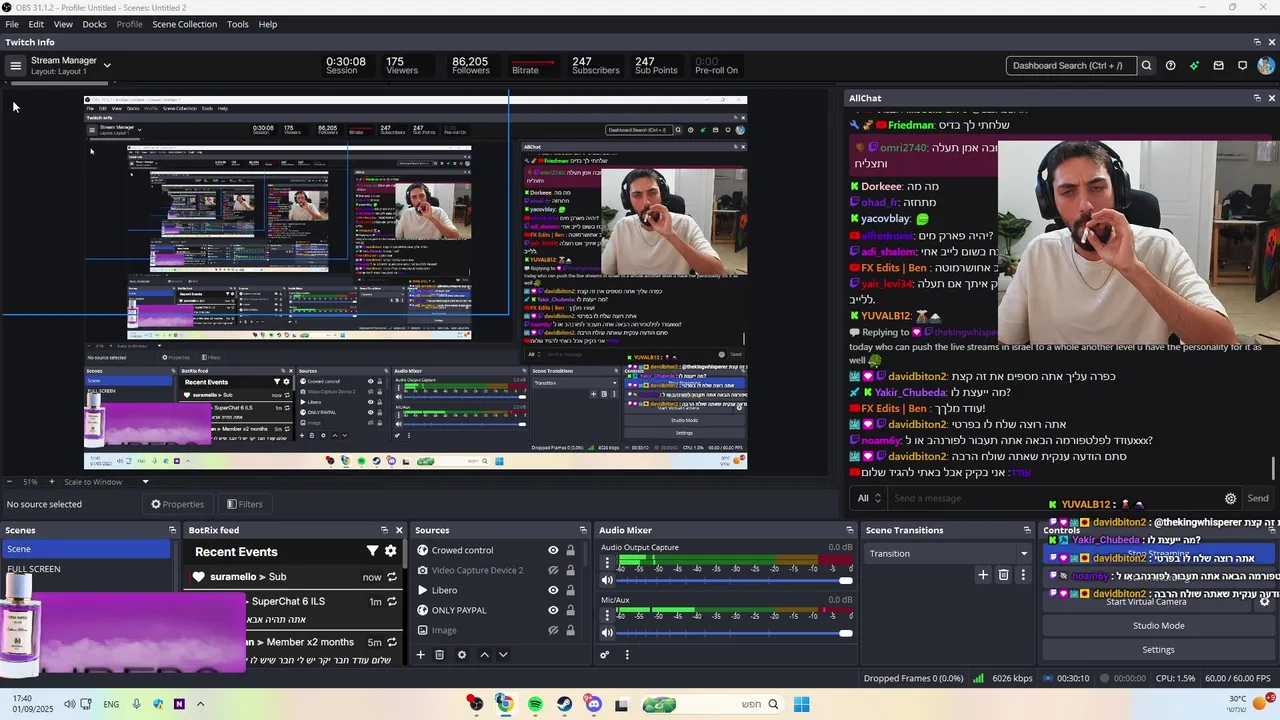The image size is (1280, 720).
Task: Open the View menu
Action: [x=63, y=24]
